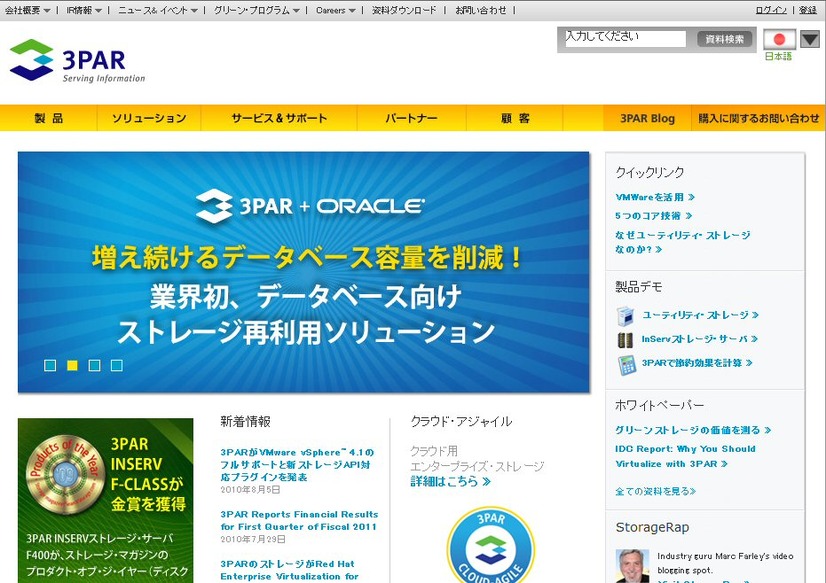Image resolution: width=826 pixels, height=583 pixels.
Task: Click IDC Report Why You Should Virtualize link
Action: [x=685, y=456]
